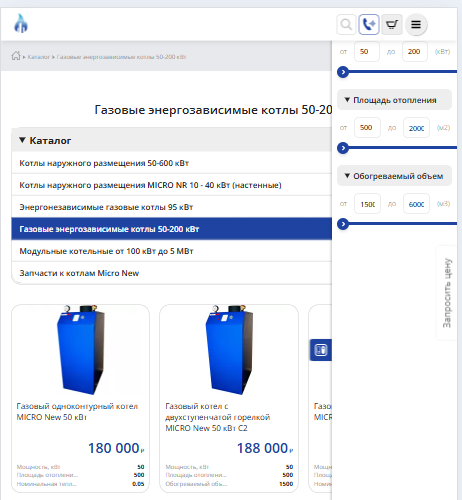462x500 pixels.
Task: Open Газовые энергозависимые котлы 50-200 кВт breadcrumb
Action: pos(121,57)
